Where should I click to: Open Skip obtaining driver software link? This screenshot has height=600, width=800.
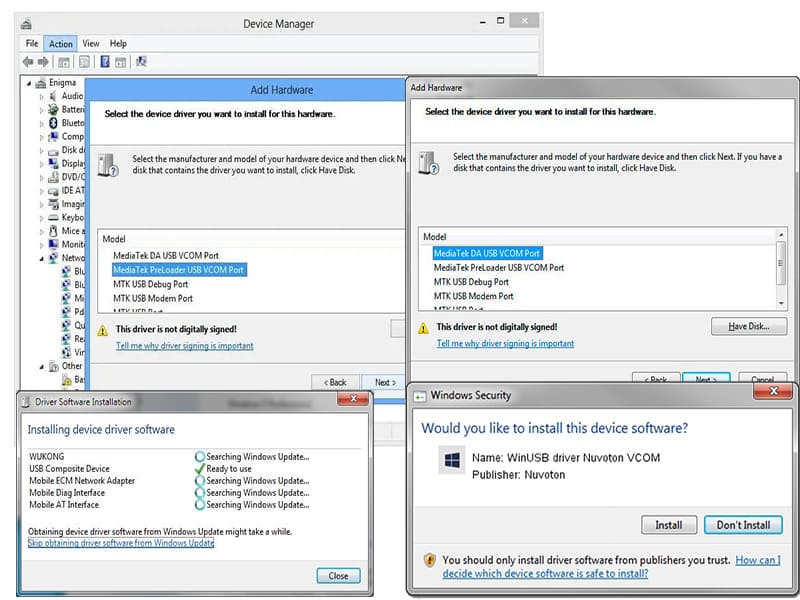pyautogui.click(x=121, y=543)
